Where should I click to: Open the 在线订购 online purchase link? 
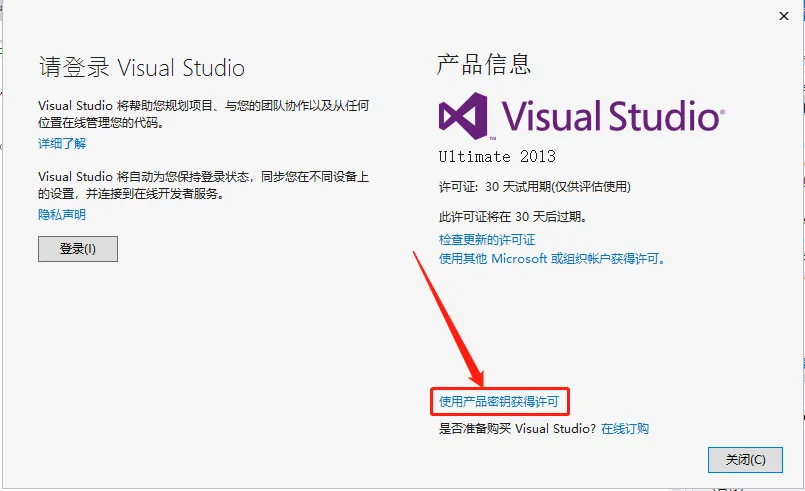[625, 428]
